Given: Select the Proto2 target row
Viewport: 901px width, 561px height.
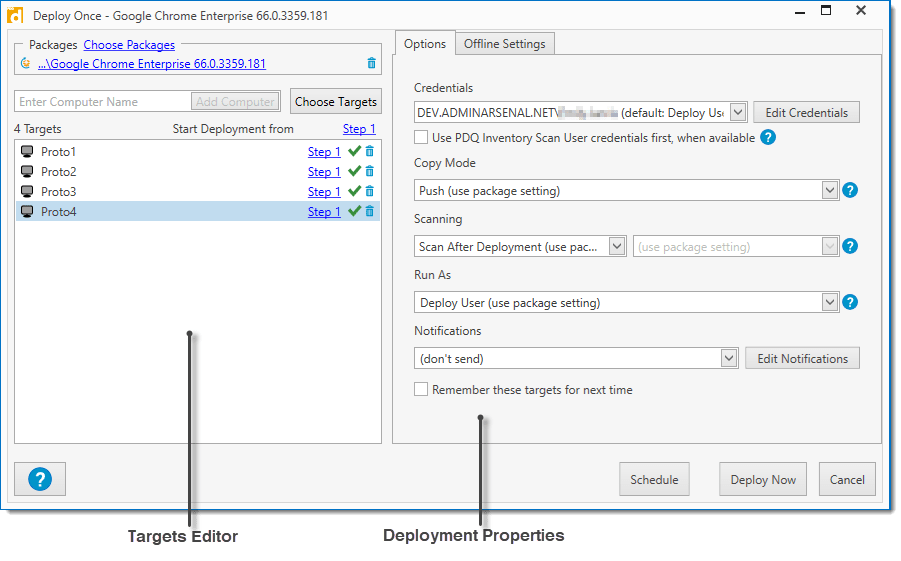Looking at the screenshot, I should coord(198,172).
